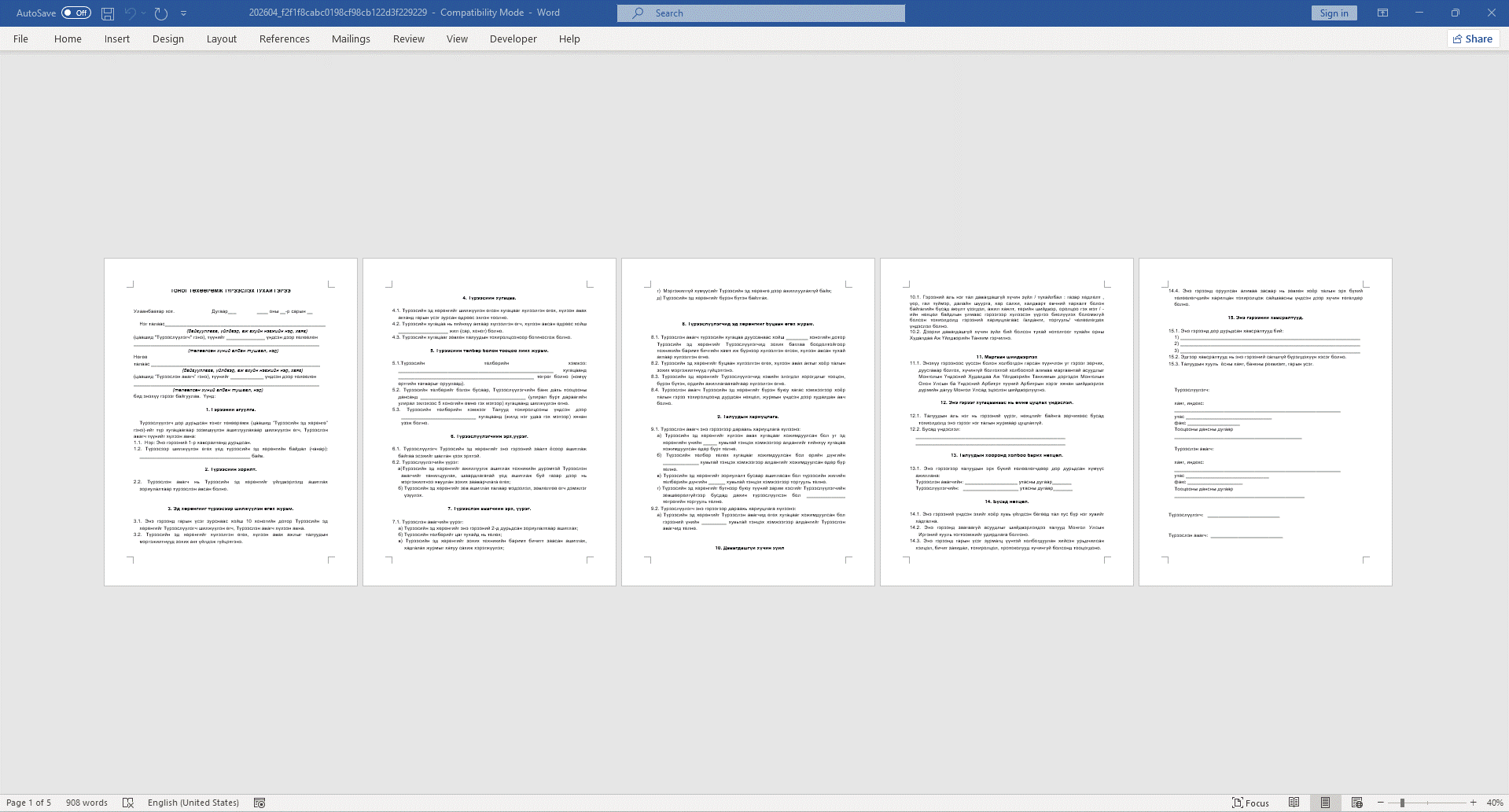
Task: Open Customize Quick Access Toolbar dropdown
Action: pyautogui.click(x=183, y=13)
